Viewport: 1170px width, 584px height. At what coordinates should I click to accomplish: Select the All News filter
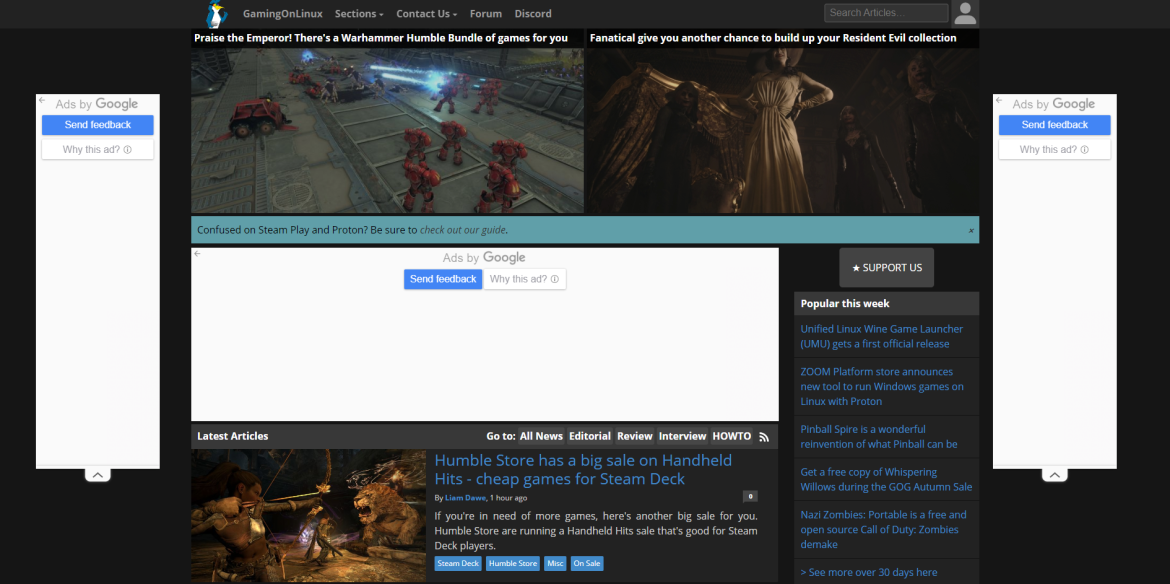pos(541,436)
